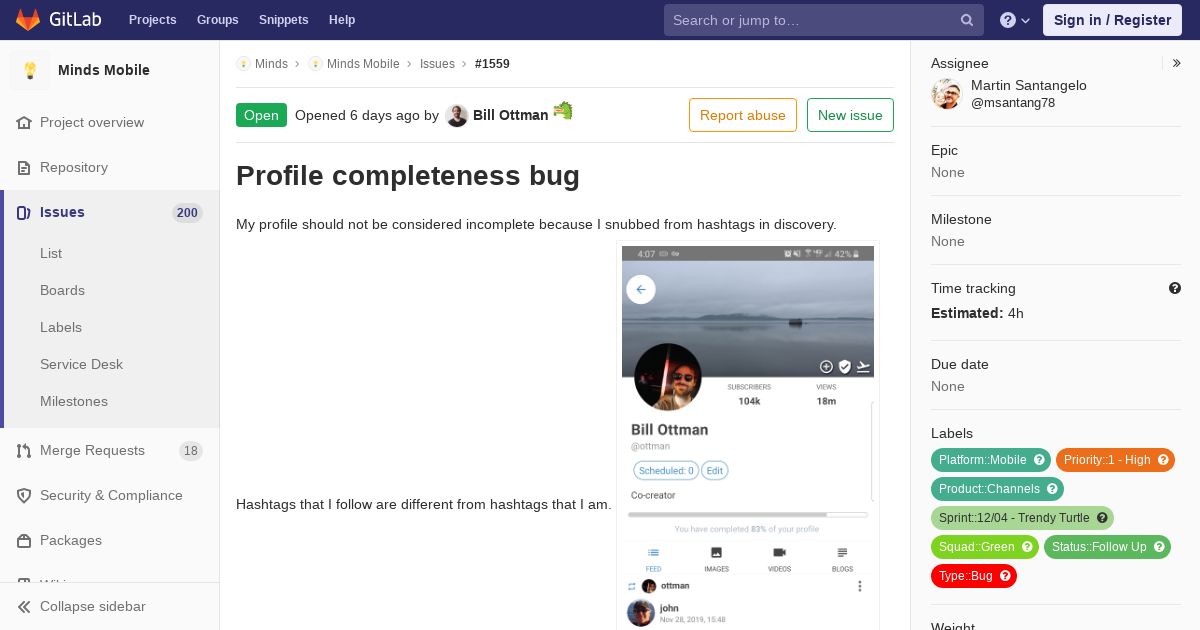This screenshot has height=630, width=1200.
Task: Click the Merge Requests icon
Action: [24, 451]
